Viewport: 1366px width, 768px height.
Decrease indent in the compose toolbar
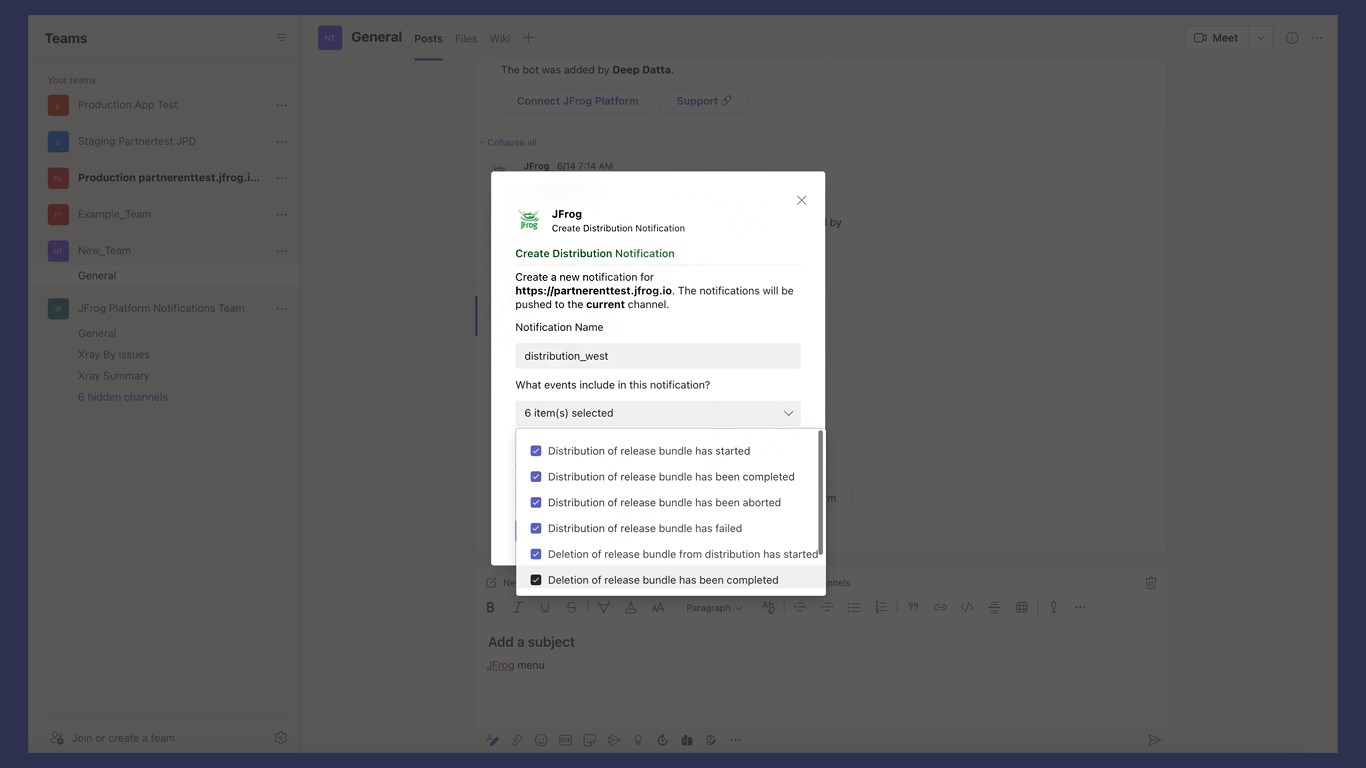pos(799,607)
